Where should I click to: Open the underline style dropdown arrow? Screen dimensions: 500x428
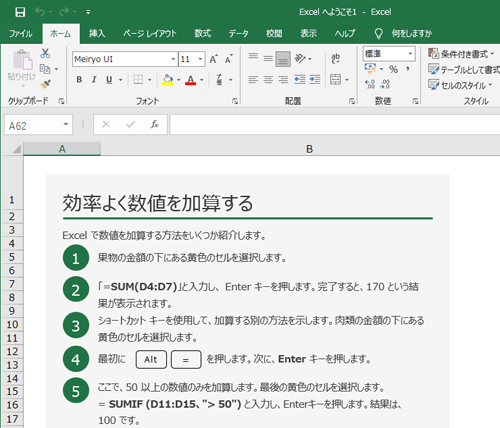(120, 80)
